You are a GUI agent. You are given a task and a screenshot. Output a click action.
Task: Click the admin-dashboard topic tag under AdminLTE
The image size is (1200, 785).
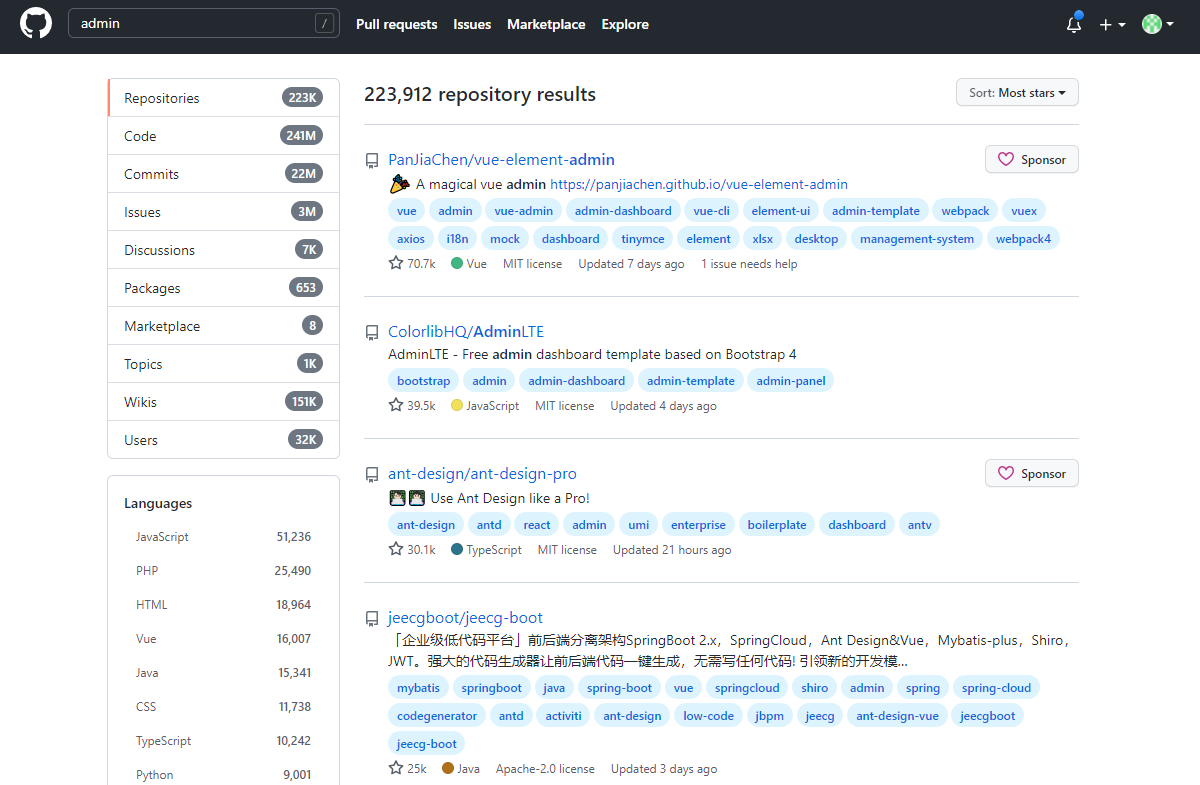coord(576,381)
